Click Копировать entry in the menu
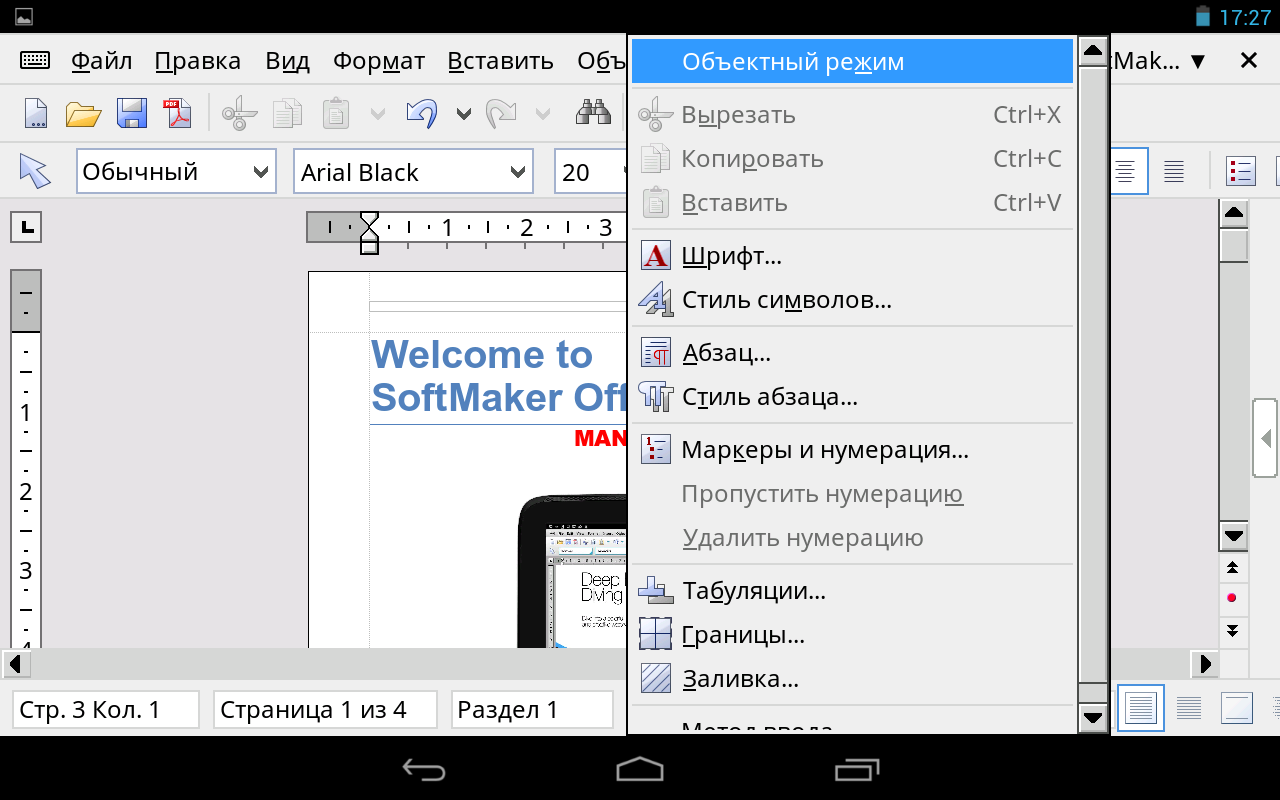1280x800 pixels. (852, 158)
